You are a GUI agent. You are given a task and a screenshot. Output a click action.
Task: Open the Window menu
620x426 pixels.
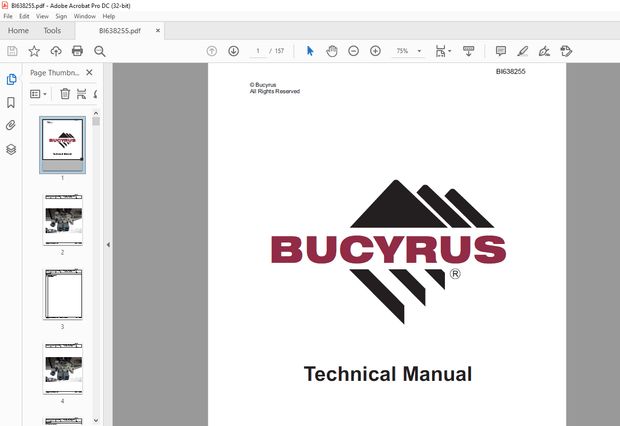click(85, 16)
